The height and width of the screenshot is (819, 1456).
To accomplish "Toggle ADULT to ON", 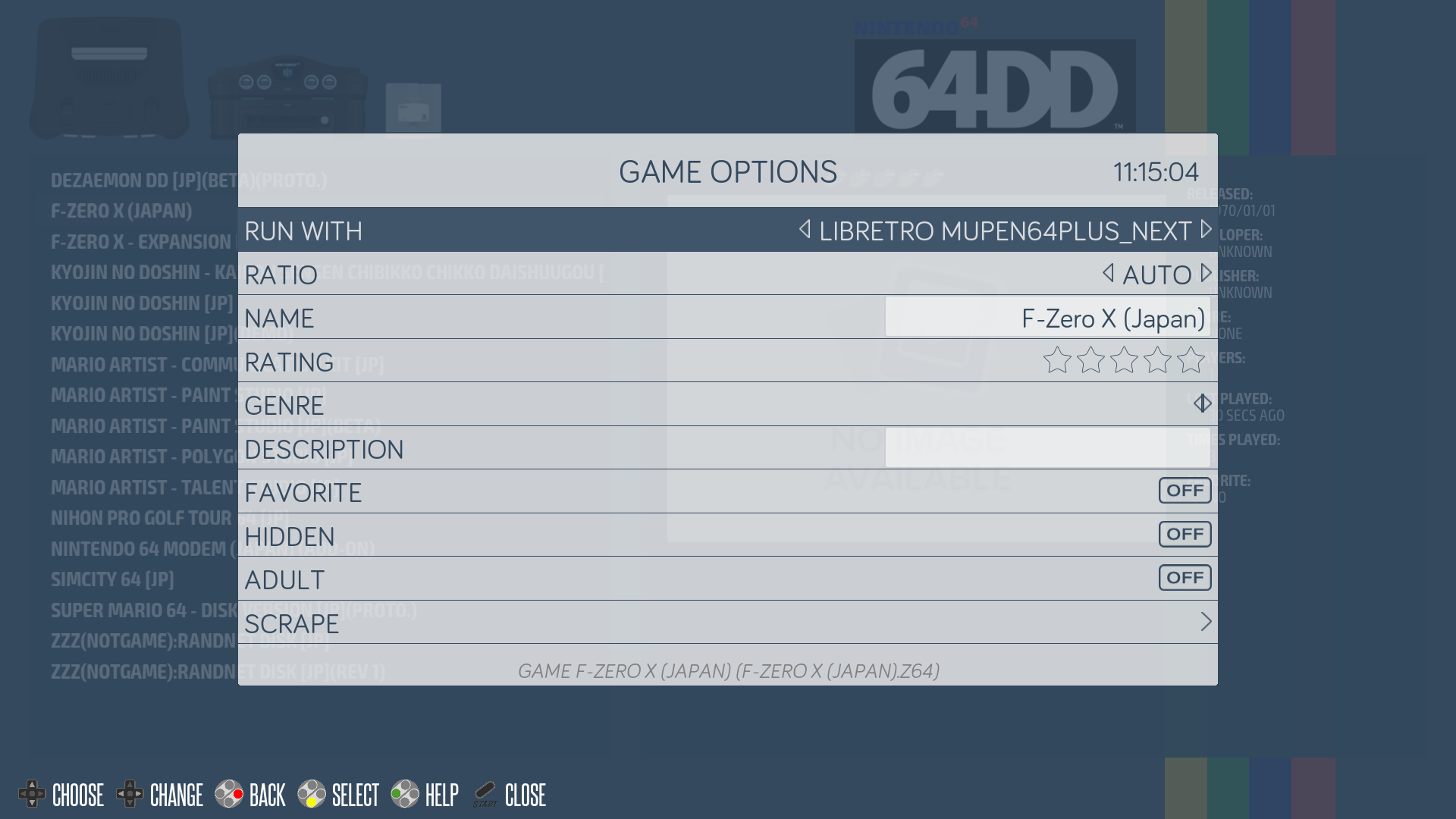I will [x=1184, y=577].
